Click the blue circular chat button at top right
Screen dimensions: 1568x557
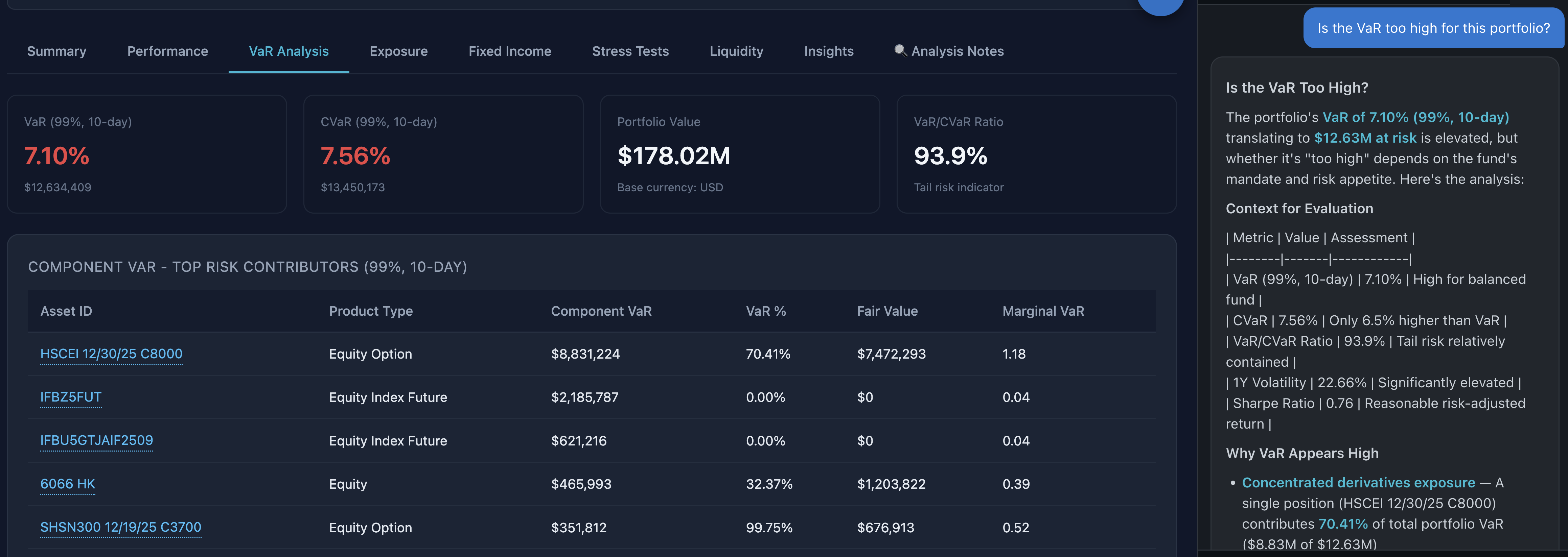point(1161,6)
